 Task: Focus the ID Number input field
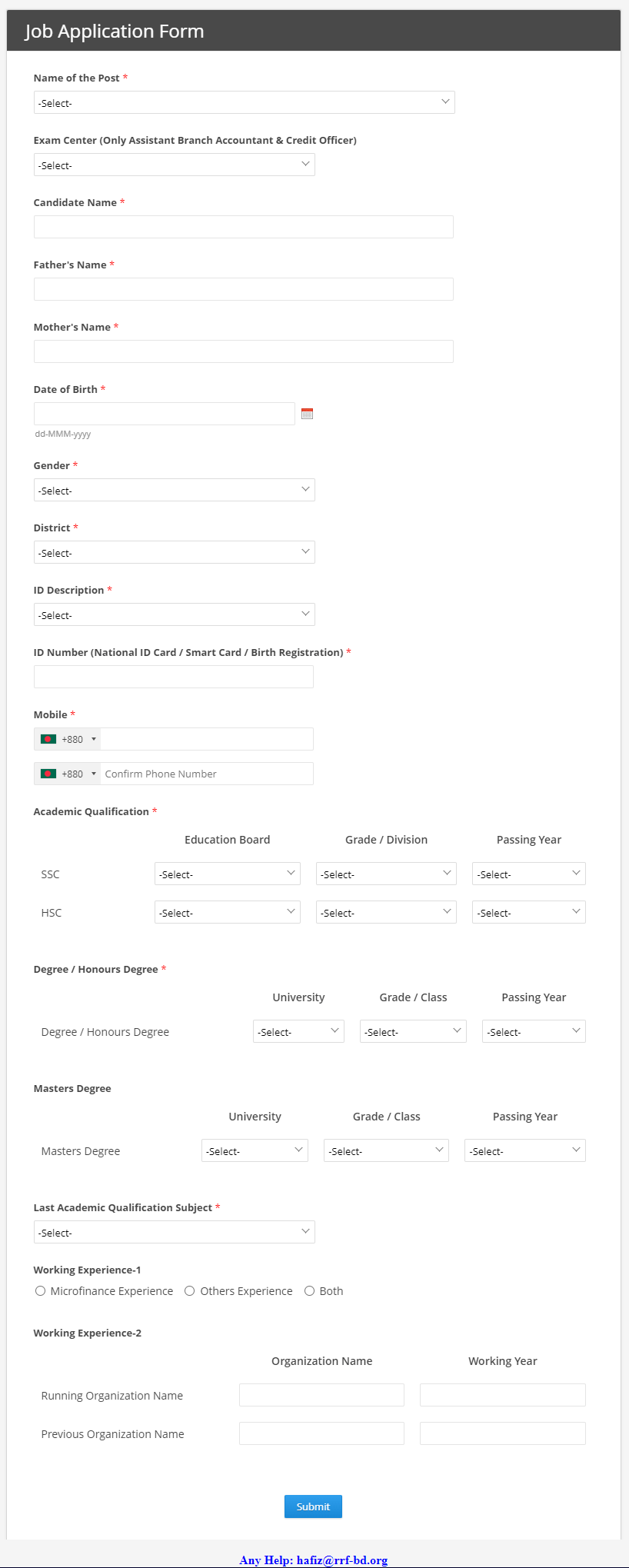coord(174,677)
